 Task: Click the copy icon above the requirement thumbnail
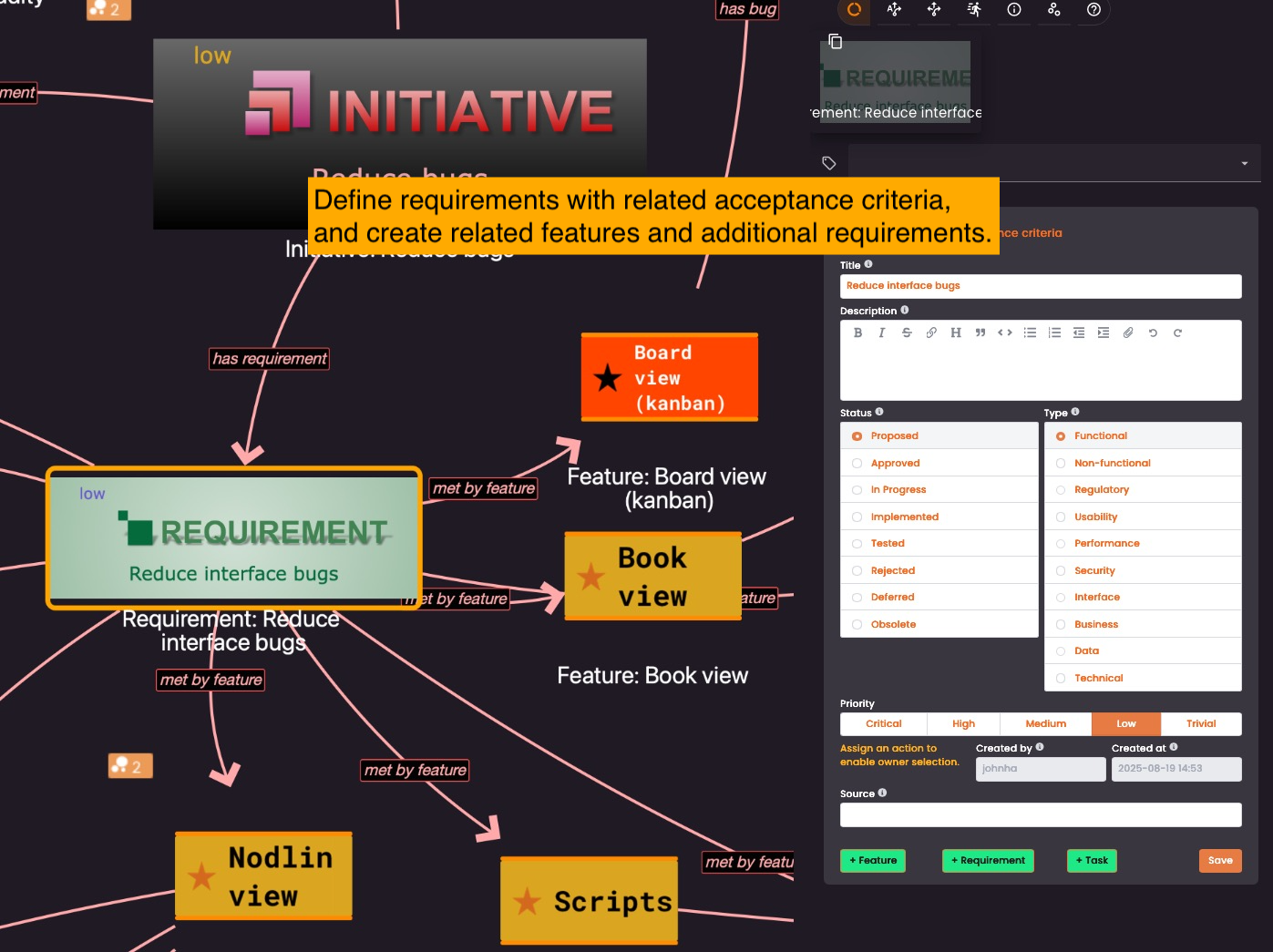click(835, 42)
